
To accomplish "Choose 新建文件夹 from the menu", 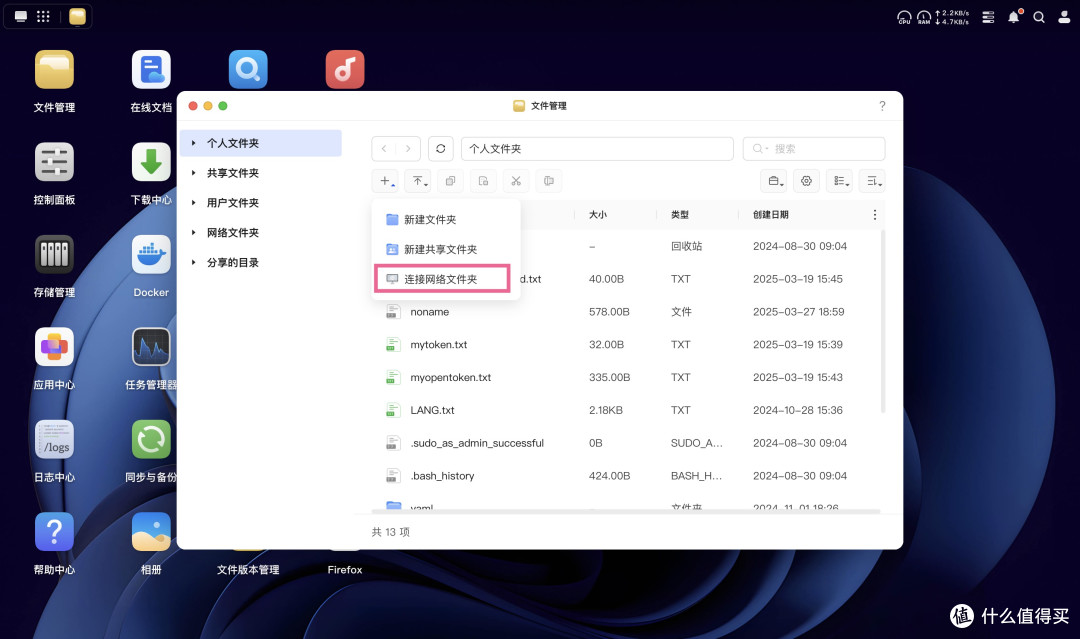I will [x=446, y=220].
